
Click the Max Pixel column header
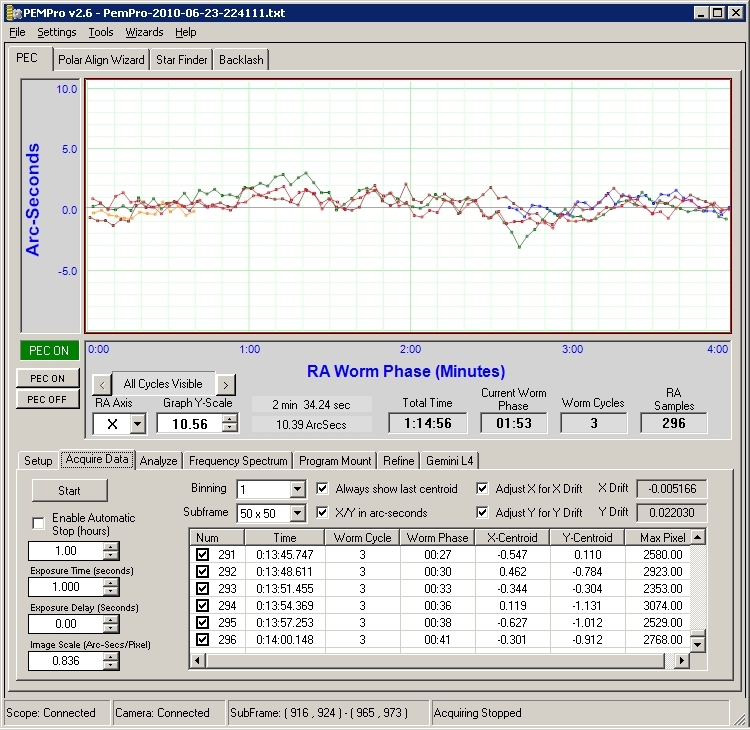click(x=658, y=538)
